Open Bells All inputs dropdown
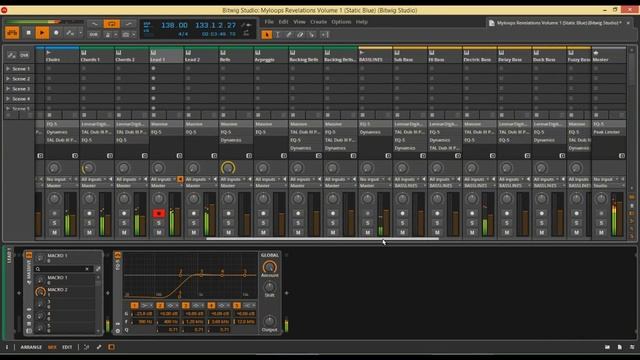The height and width of the screenshot is (360, 640). (233, 179)
